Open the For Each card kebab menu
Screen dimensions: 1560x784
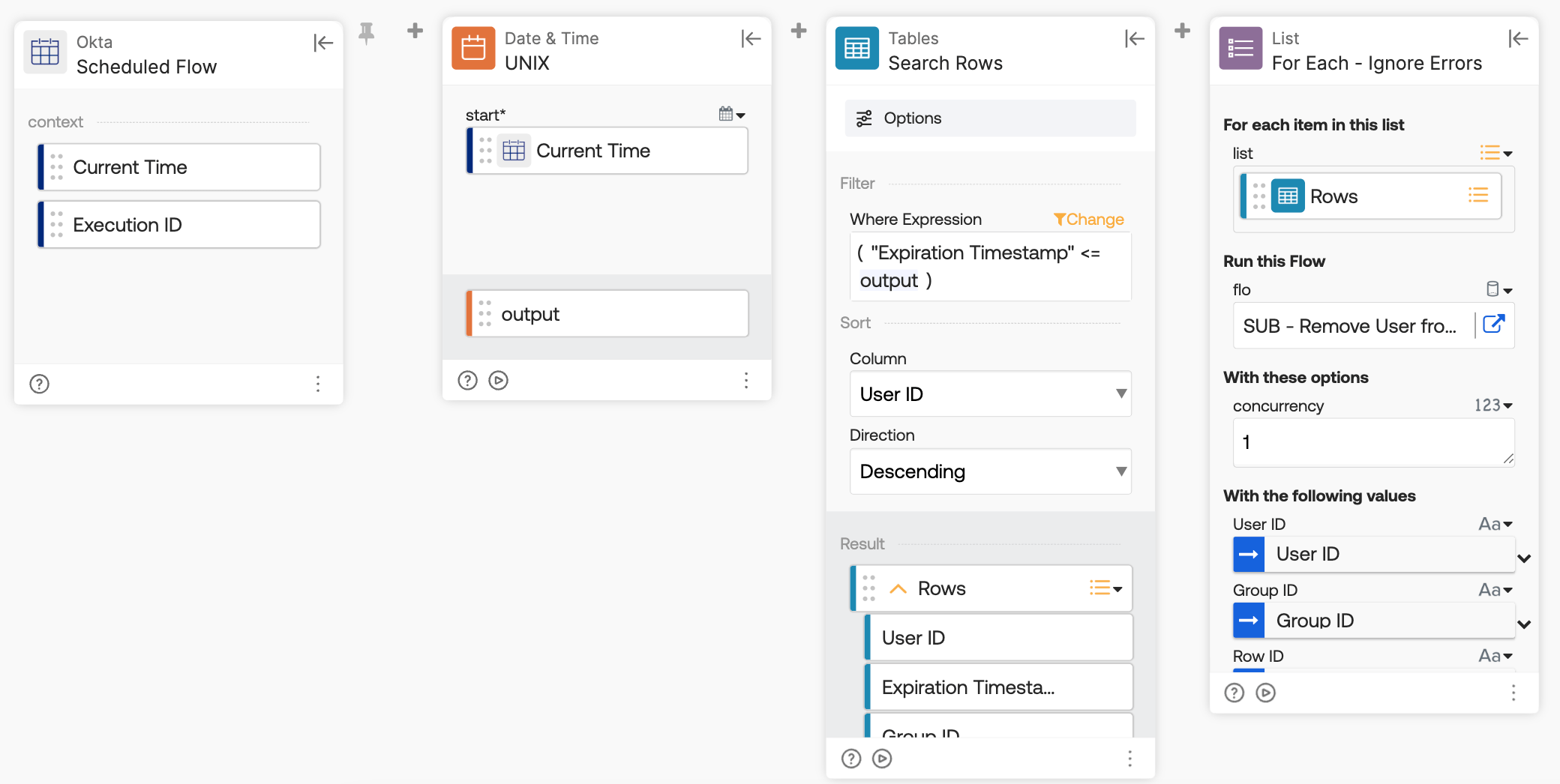point(1513,693)
